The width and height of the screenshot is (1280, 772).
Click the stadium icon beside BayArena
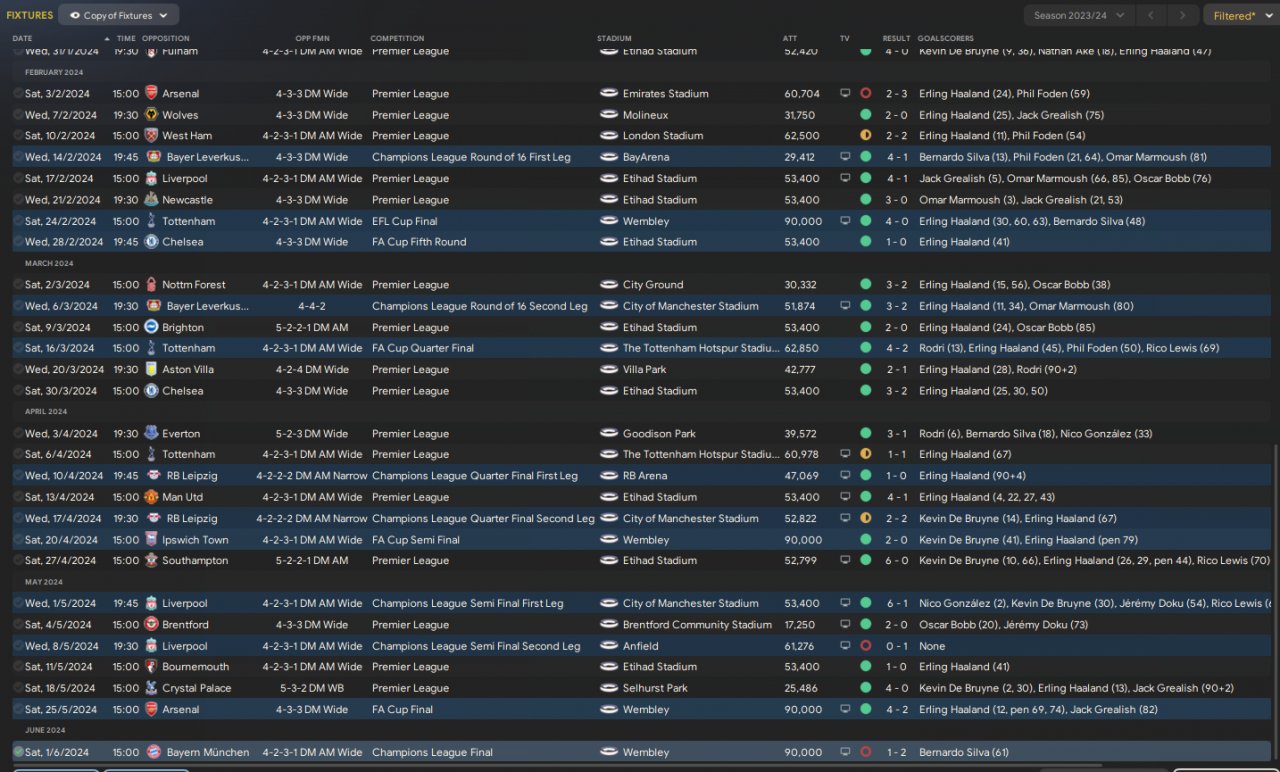click(x=609, y=157)
